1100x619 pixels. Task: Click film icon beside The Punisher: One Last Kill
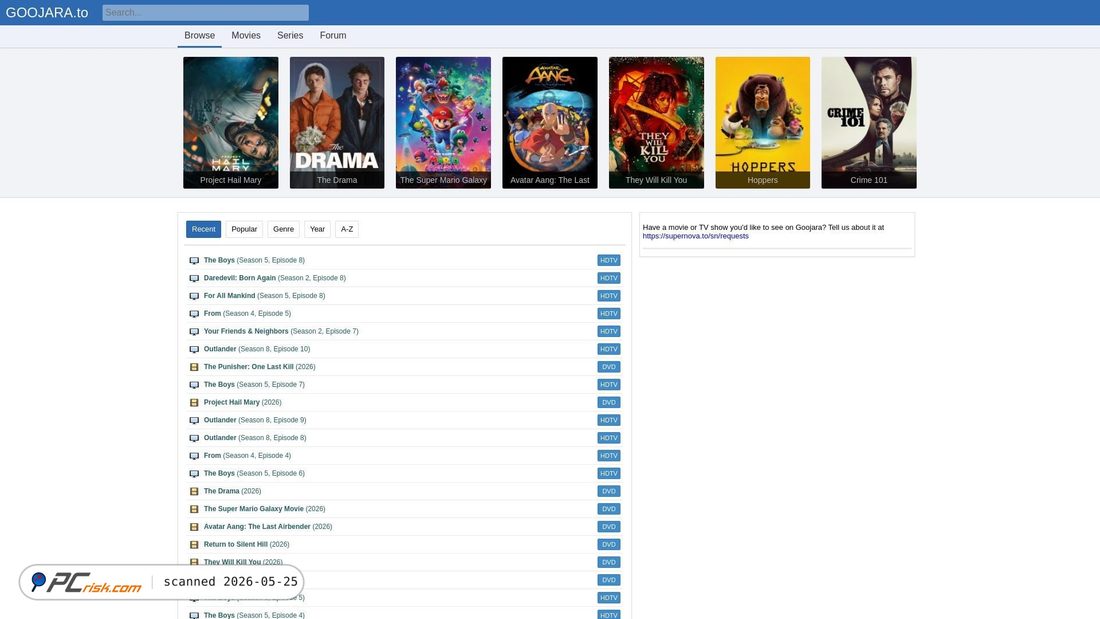[194, 367]
